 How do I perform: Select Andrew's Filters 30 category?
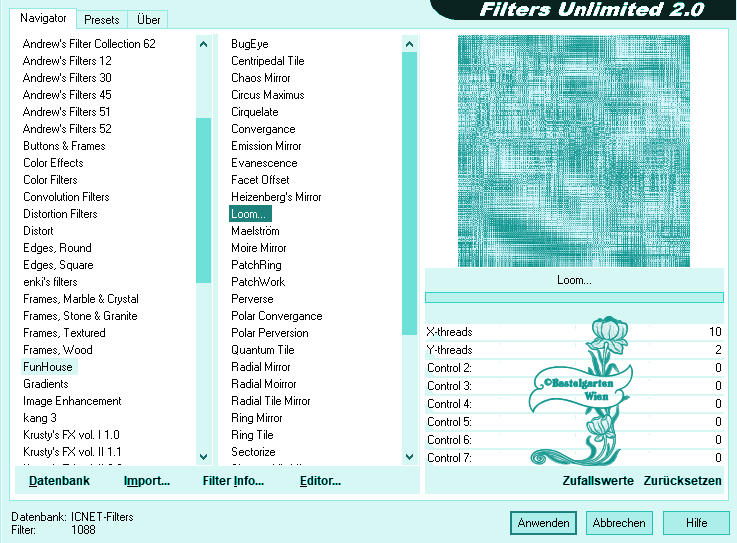pyautogui.click(x=67, y=78)
